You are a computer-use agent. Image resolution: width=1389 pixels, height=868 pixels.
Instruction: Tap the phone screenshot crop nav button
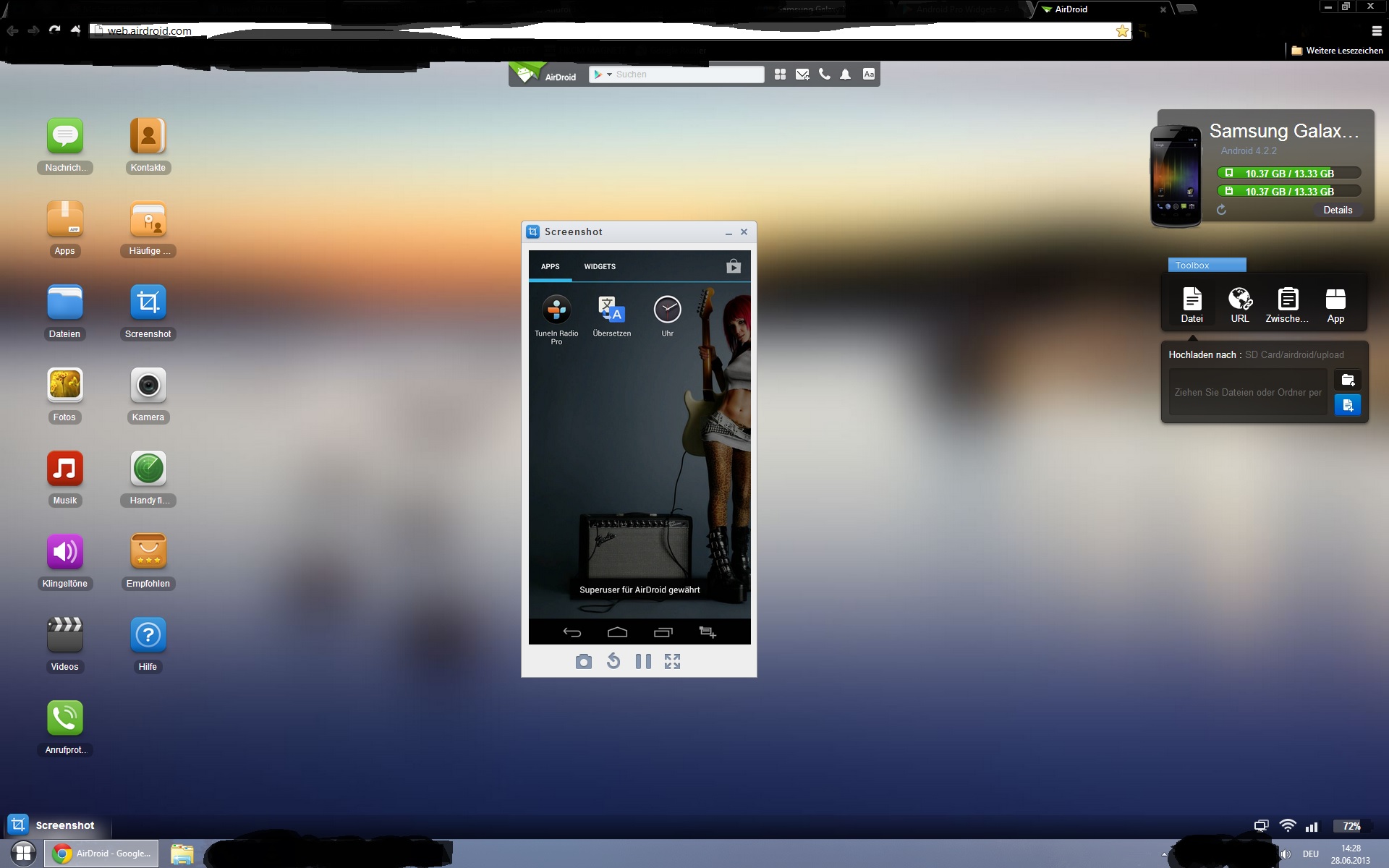point(708,632)
